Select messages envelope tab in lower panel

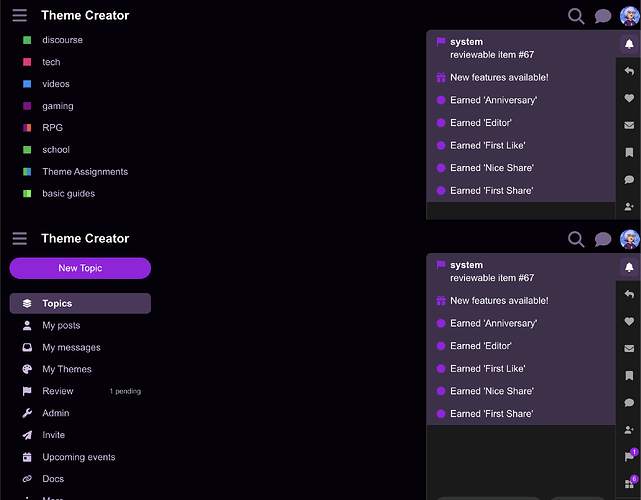[x=630, y=348]
